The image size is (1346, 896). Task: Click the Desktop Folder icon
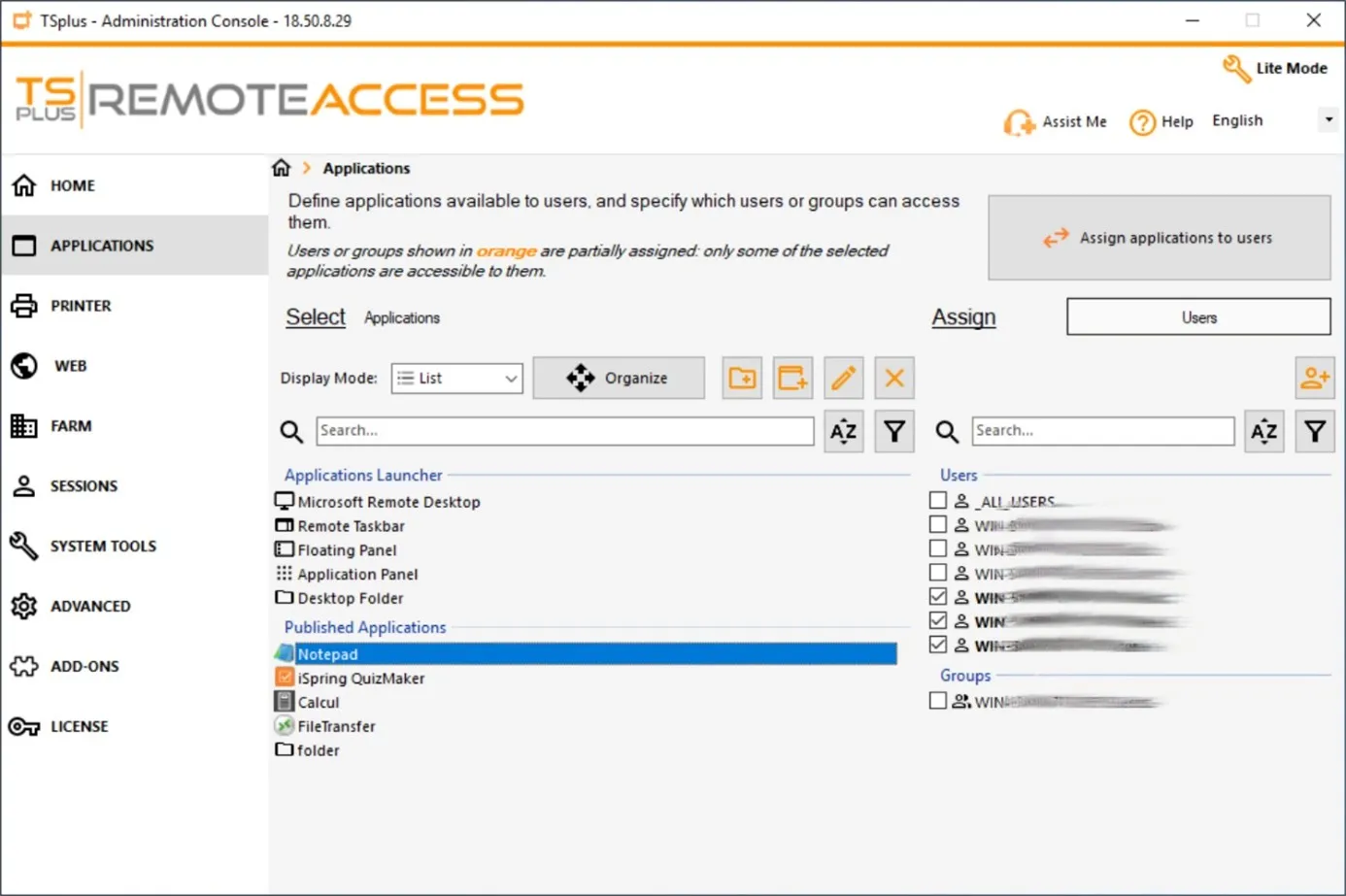coord(285,597)
